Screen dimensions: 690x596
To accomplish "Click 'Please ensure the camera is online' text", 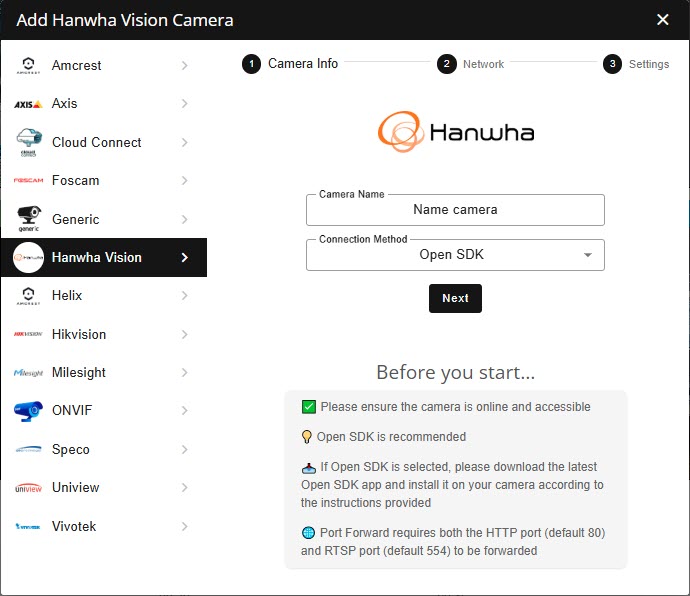I will [x=455, y=407].
